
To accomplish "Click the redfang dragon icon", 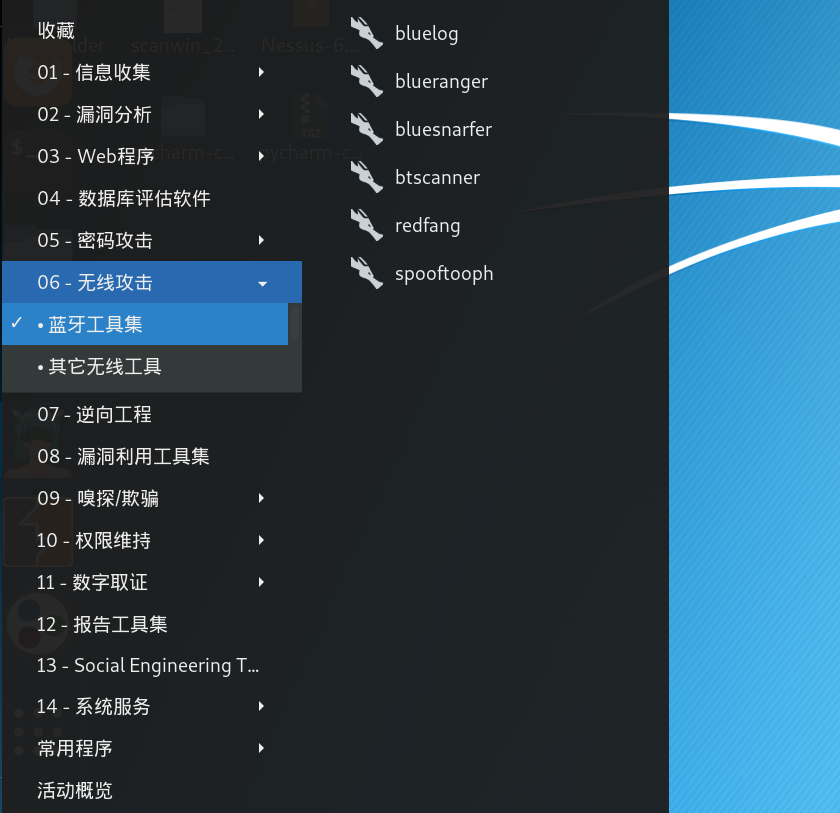I will [x=366, y=225].
